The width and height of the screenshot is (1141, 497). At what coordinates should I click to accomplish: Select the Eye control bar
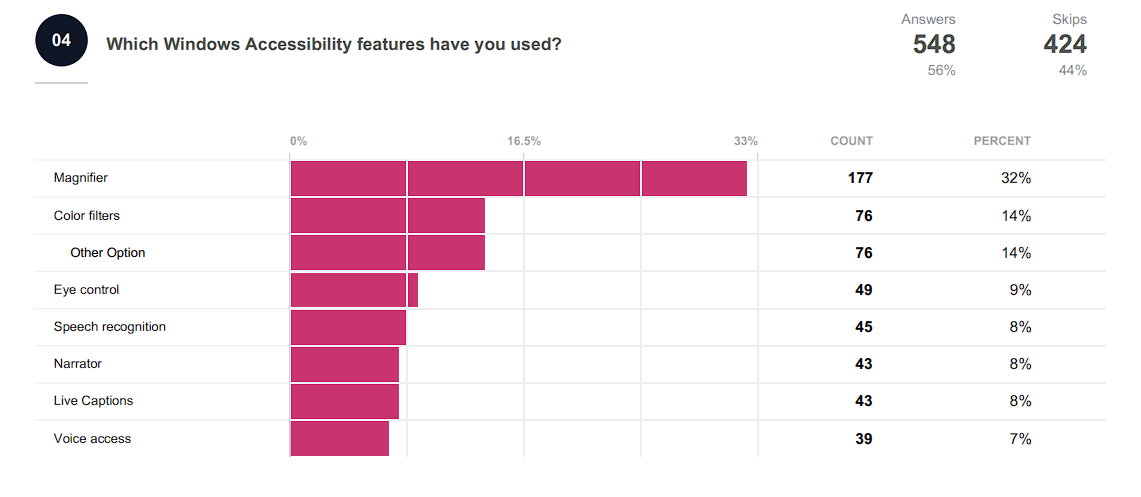tap(353, 290)
